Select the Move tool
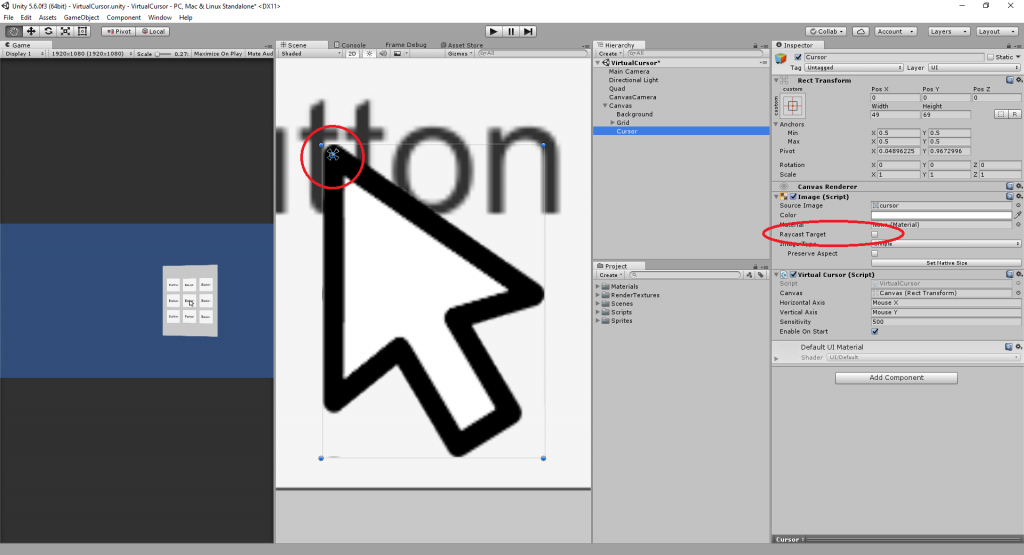1024x555 pixels. [x=31, y=31]
